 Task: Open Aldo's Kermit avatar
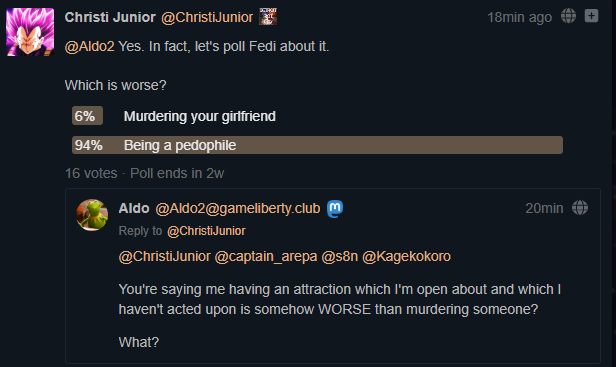tap(92, 215)
